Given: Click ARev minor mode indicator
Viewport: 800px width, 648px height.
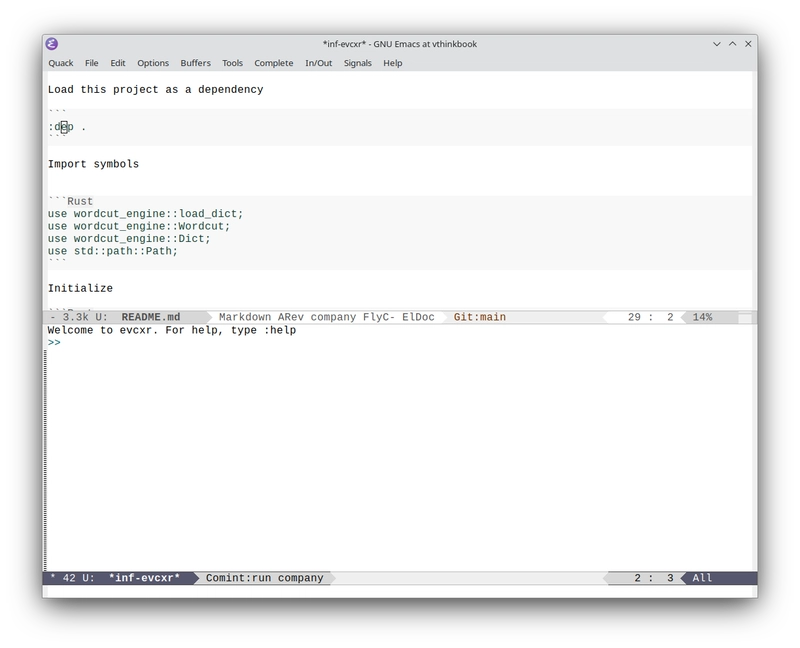Looking at the screenshot, I should [x=291, y=317].
